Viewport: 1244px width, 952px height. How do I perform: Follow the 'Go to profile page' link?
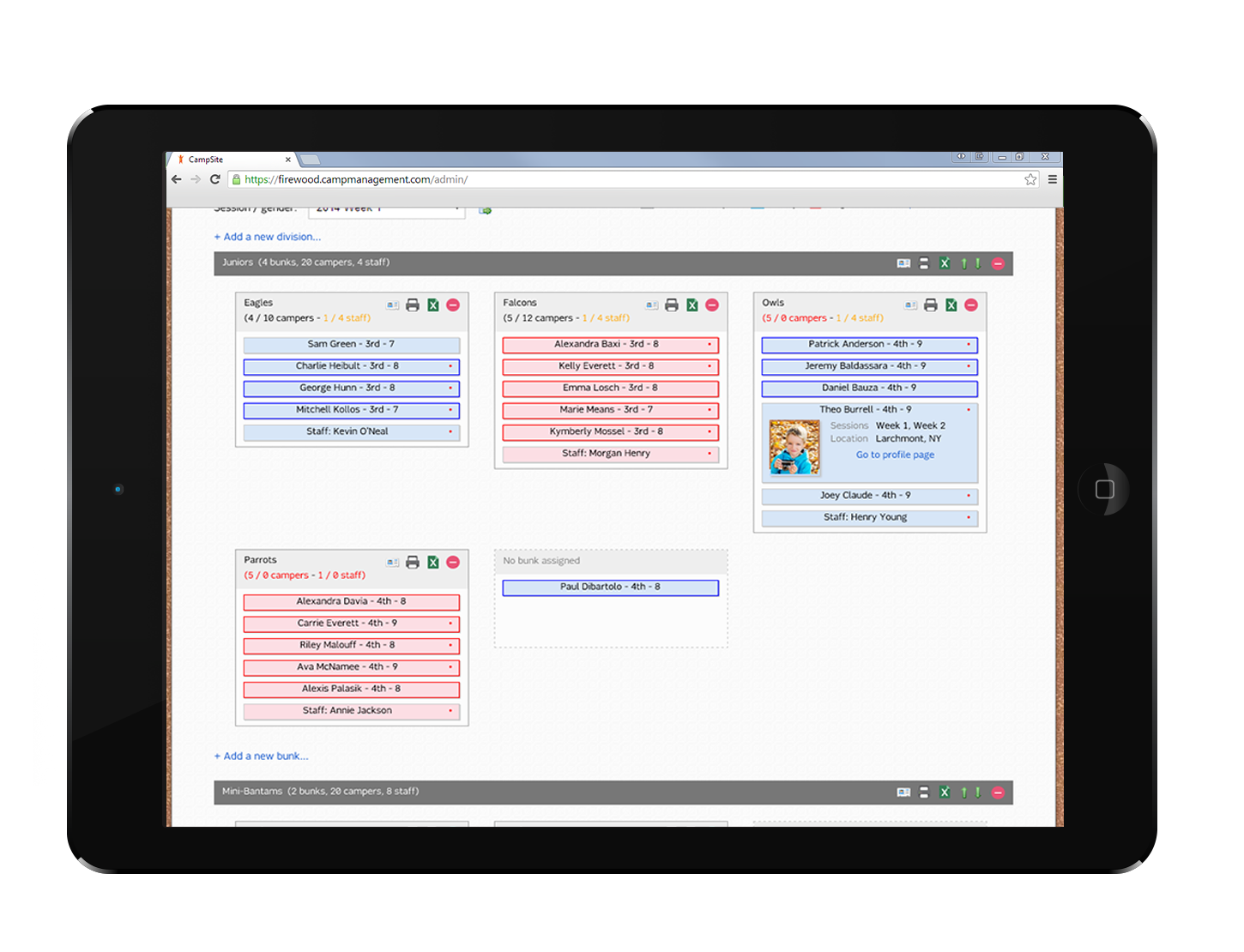(895, 455)
